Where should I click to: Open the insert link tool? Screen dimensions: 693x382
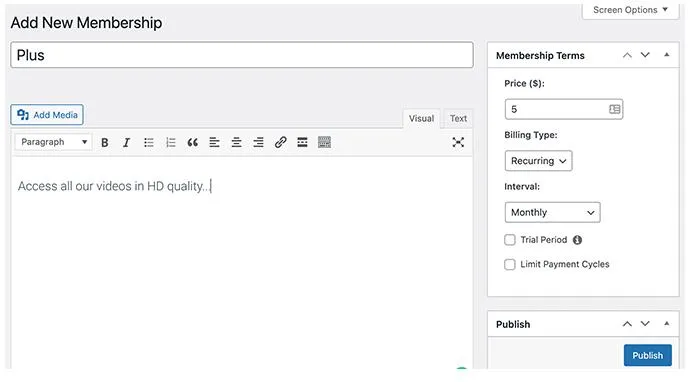[280, 142]
